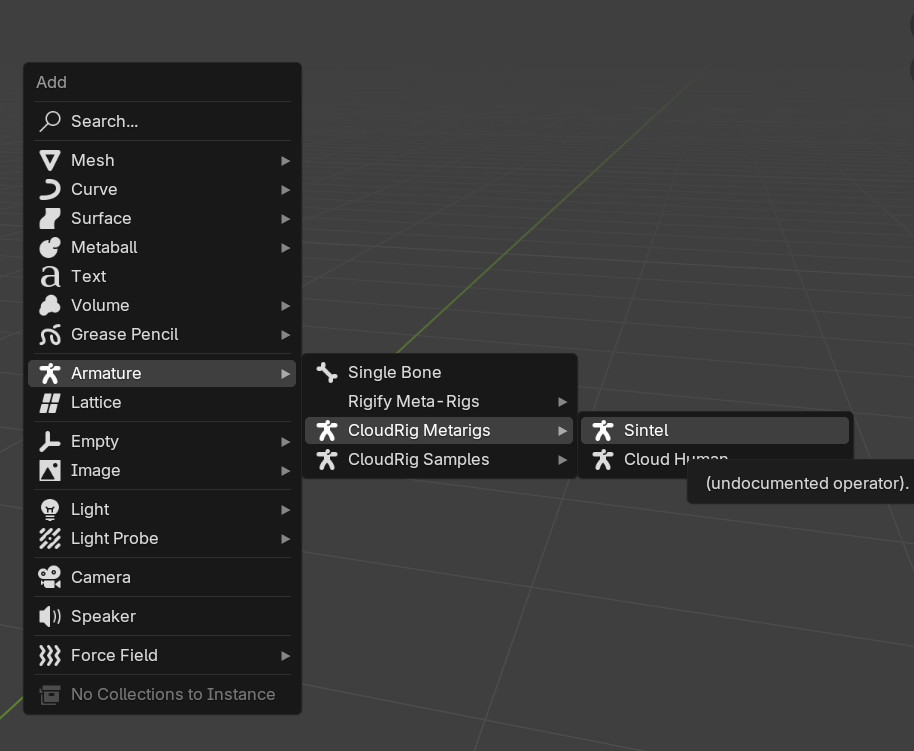Click the Text 'a' icon
Screen dimensions: 914x751
tap(50, 276)
